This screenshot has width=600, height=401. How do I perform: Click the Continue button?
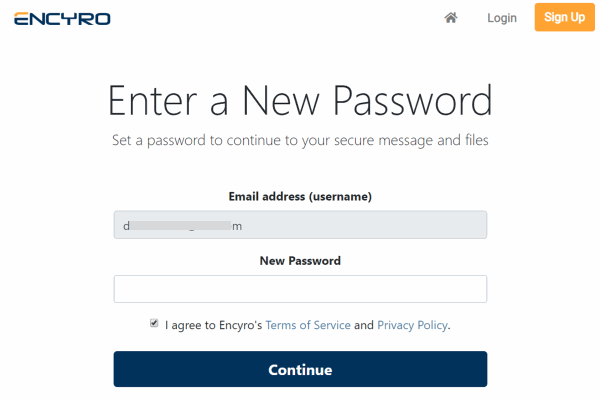point(300,369)
